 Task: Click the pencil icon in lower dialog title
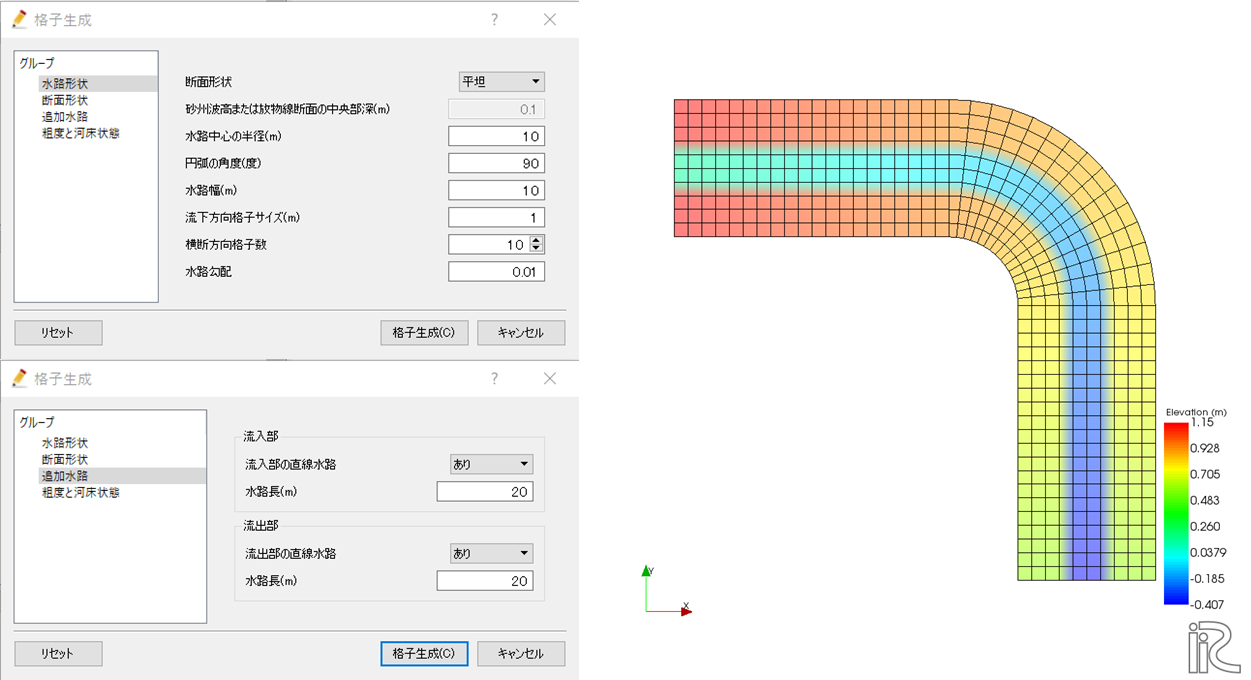tap(20, 379)
